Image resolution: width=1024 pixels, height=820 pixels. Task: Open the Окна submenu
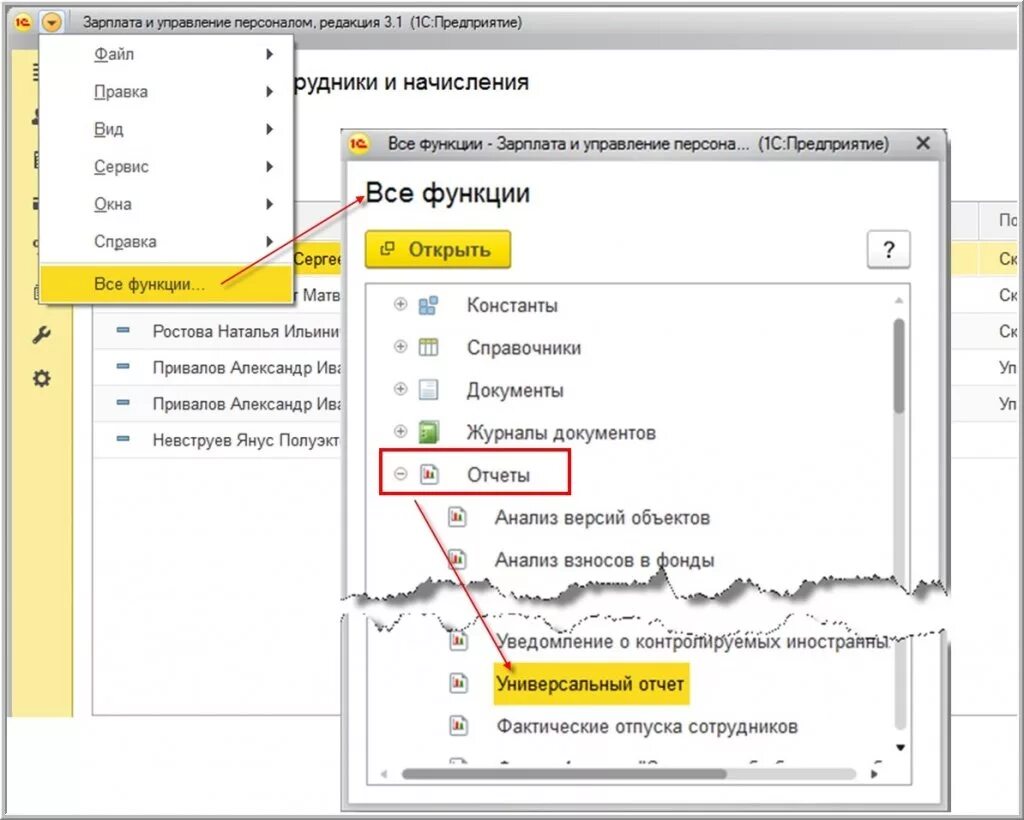point(167,204)
